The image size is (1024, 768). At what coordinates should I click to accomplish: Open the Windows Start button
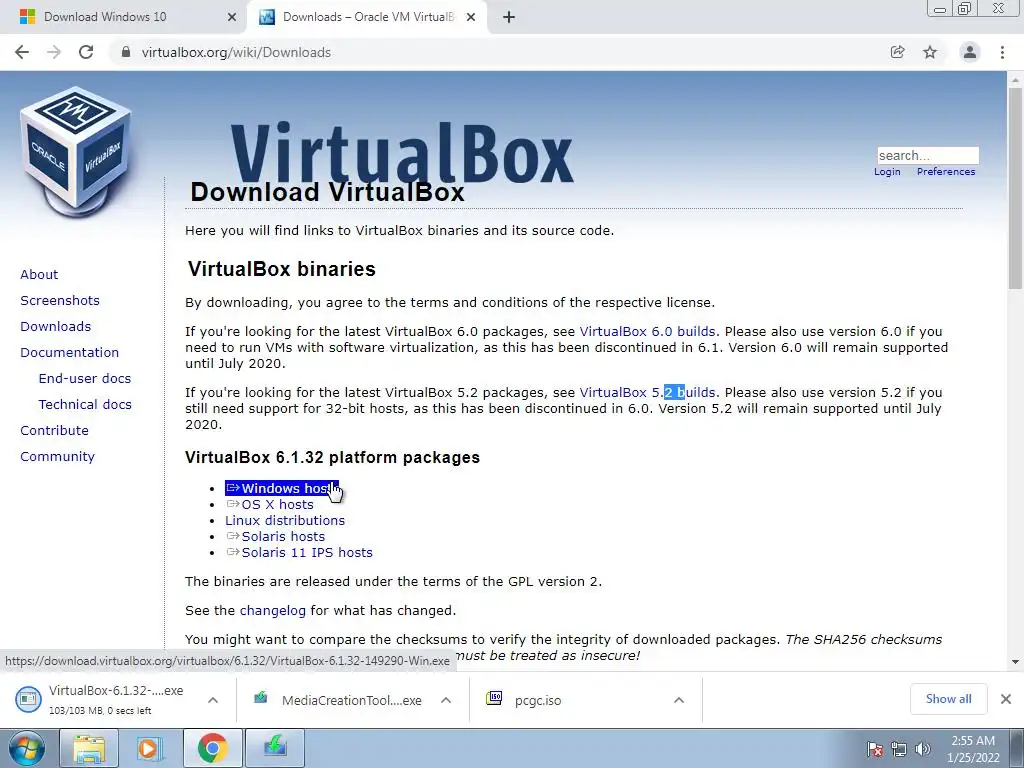tap(26, 748)
